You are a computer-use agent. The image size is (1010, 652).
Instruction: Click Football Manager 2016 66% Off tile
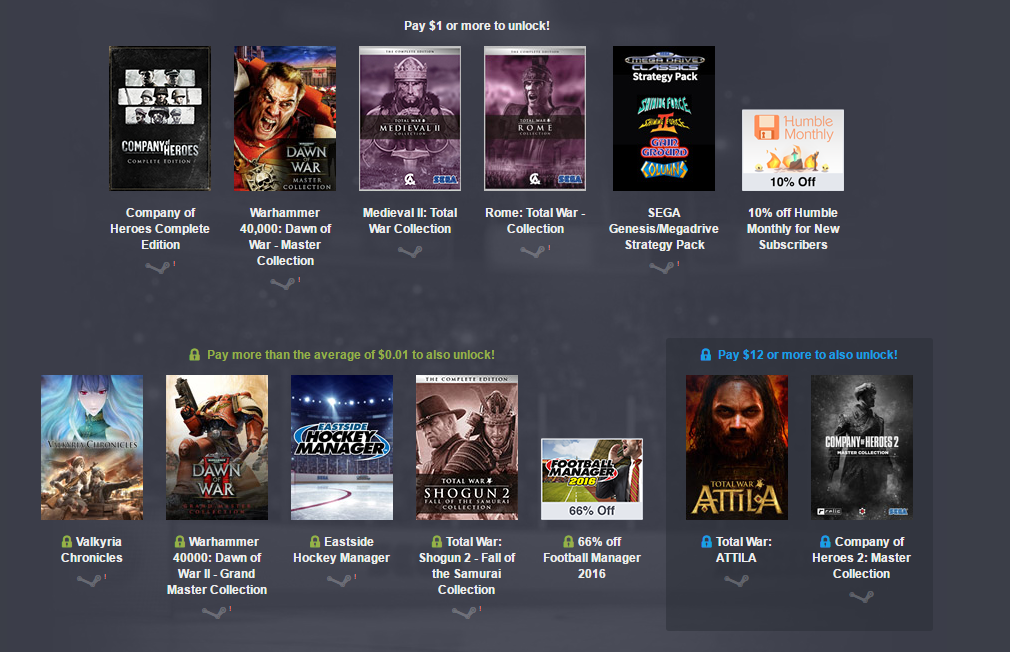pos(592,479)
